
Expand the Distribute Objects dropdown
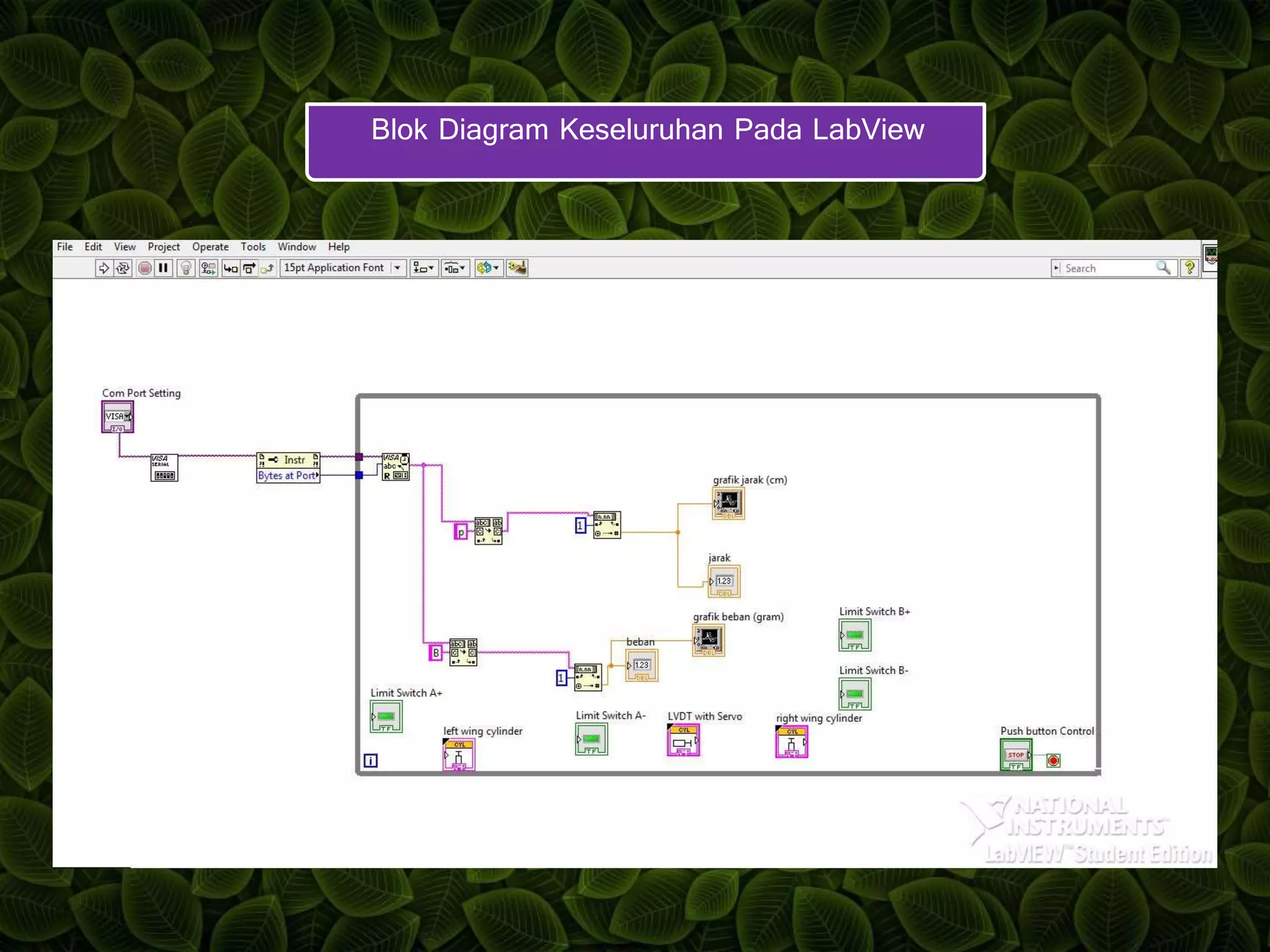(455, 268)
